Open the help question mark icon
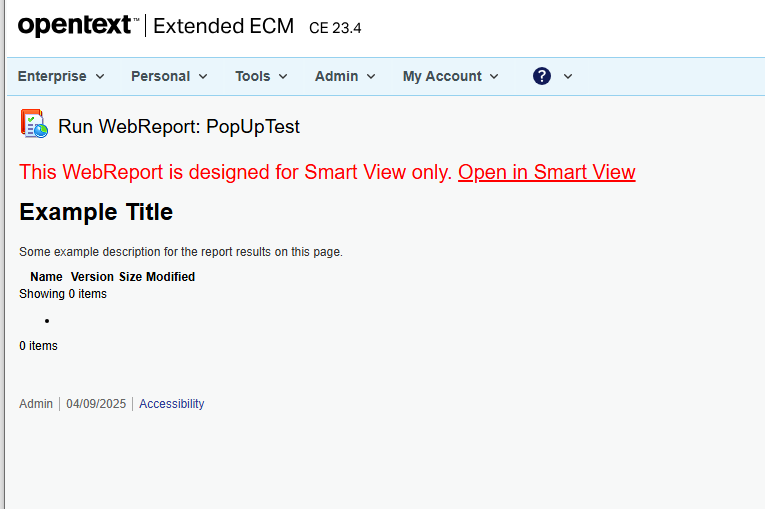This screenshot has height=509, width=765. coord(542,76)
